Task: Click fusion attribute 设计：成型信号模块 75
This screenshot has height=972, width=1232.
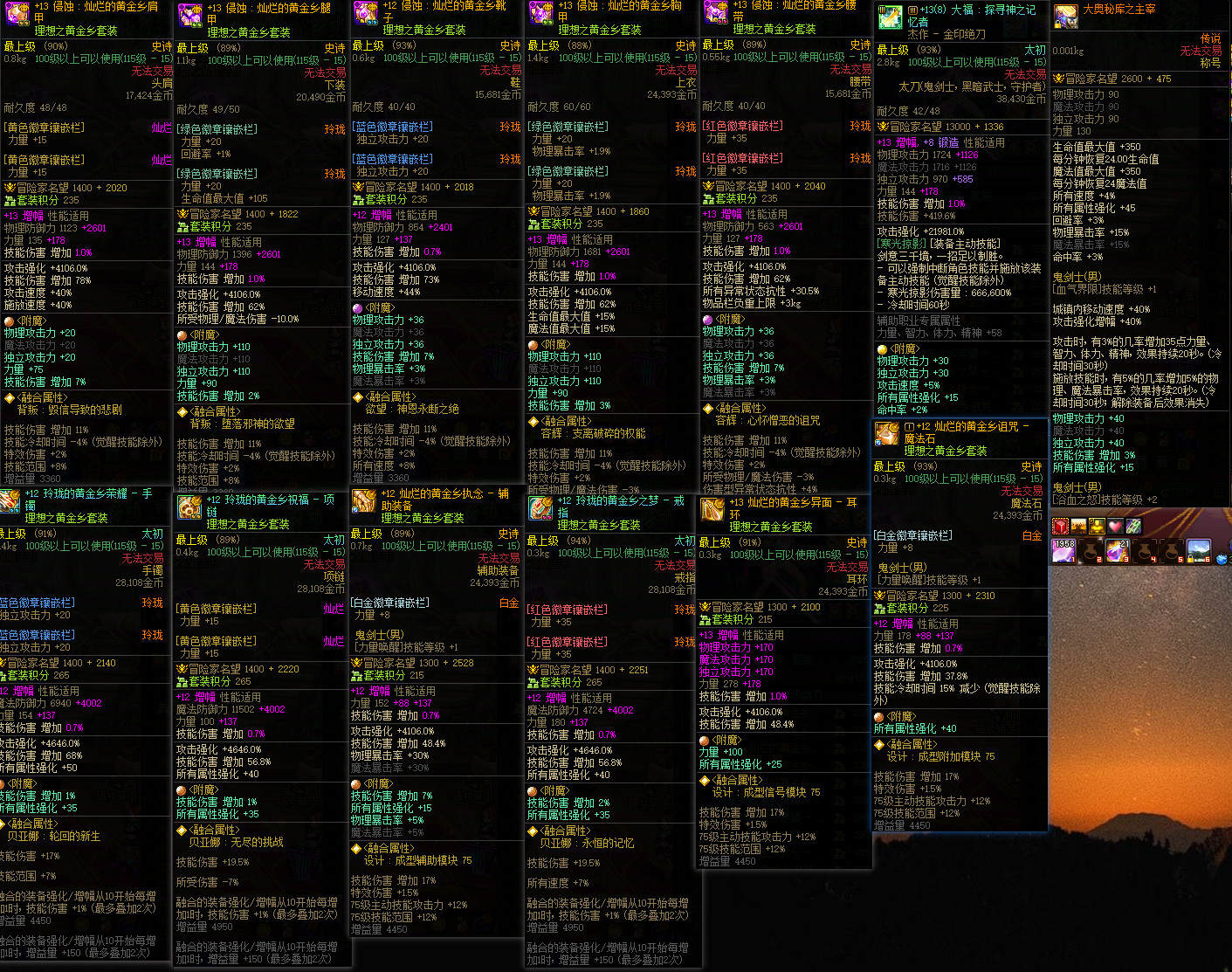Action: (x=766, y=793)
